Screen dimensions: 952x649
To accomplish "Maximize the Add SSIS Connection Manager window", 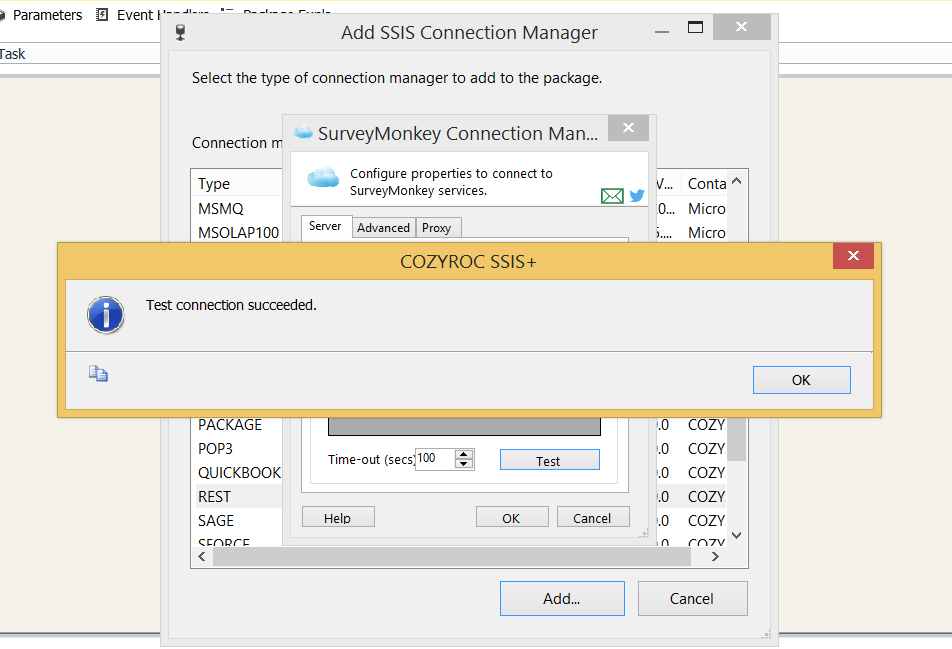I will coord(695,27).
